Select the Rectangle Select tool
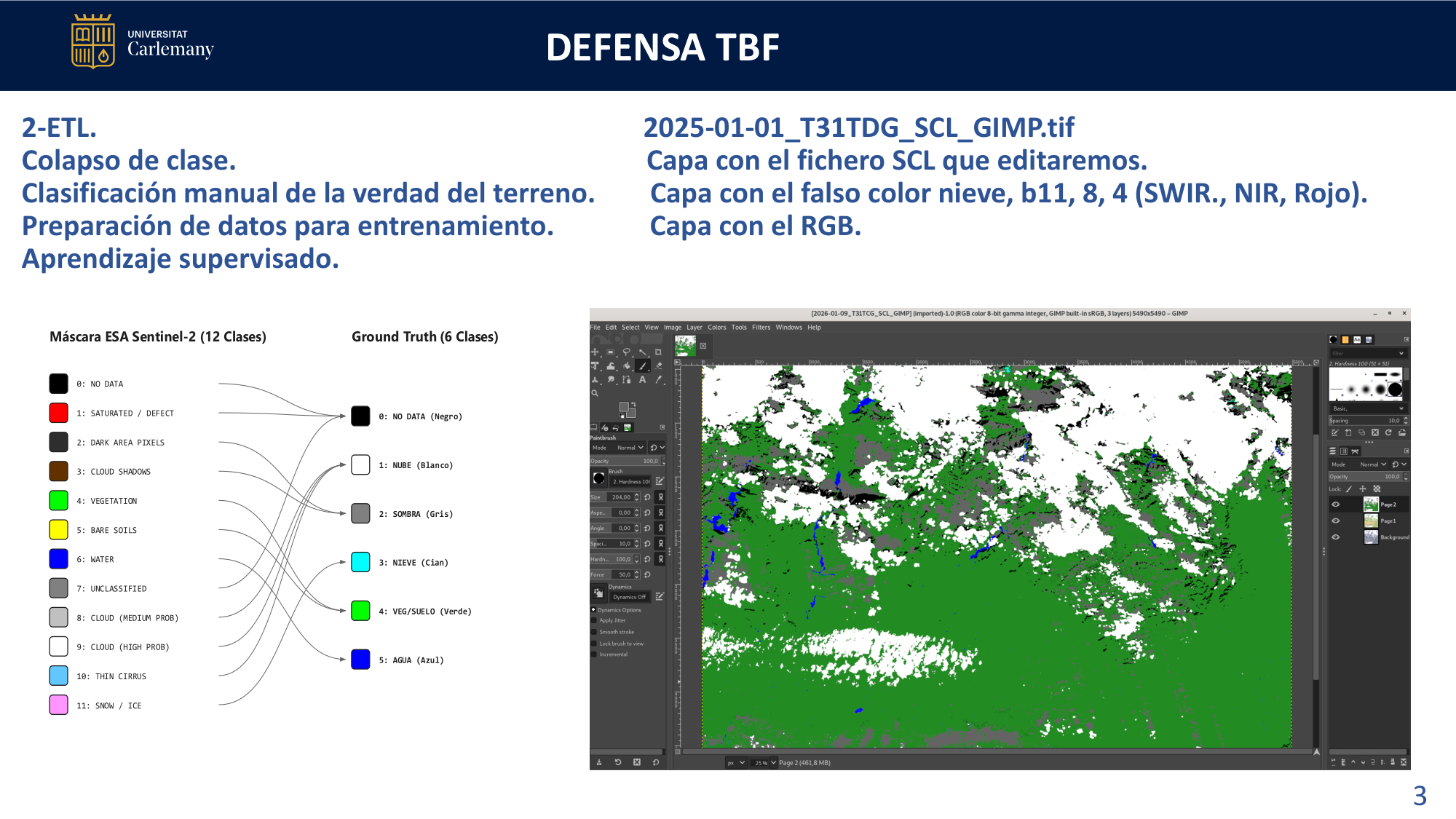The image size is (1456, 819). click(x=610, y=352)
